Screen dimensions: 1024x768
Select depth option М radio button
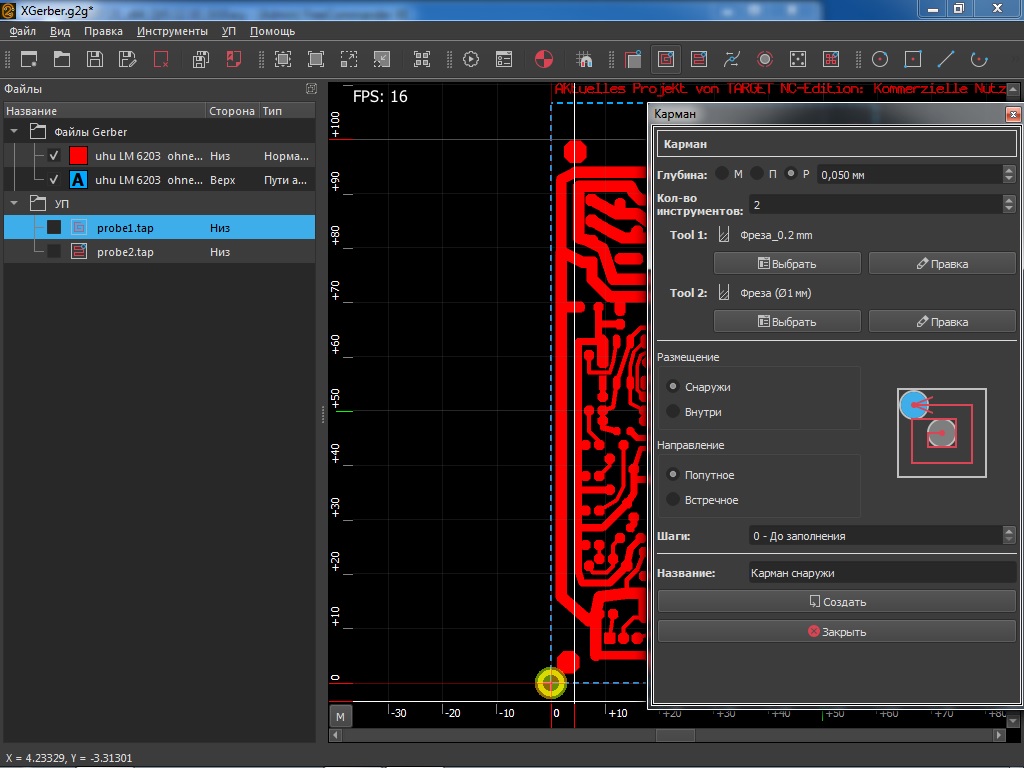[722, 174]
